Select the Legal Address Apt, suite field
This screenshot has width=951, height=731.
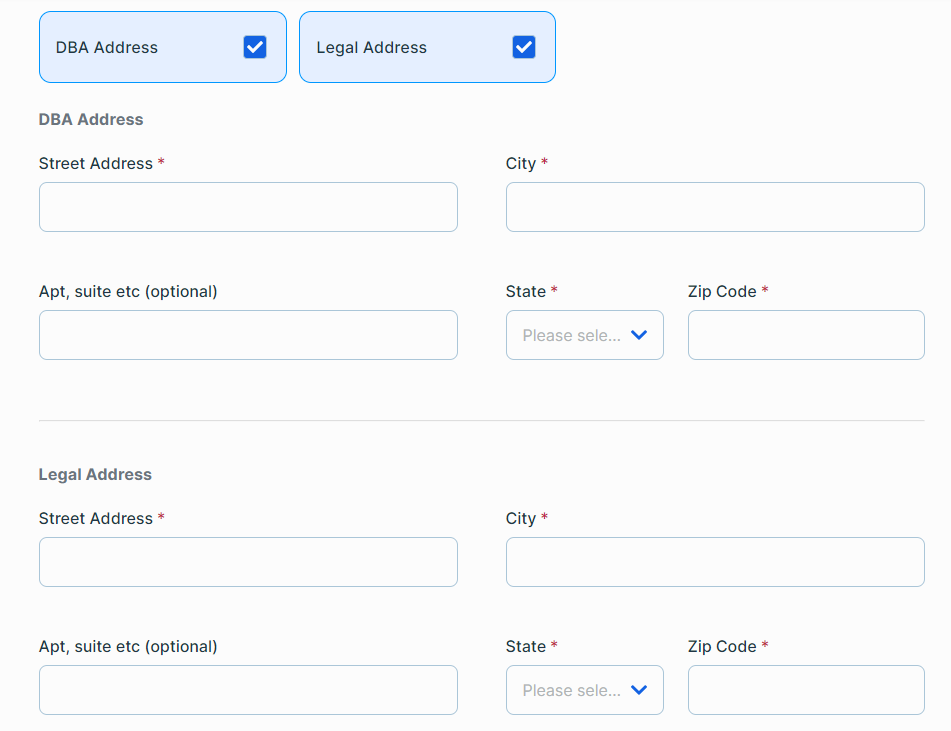(x=248, y=690)
